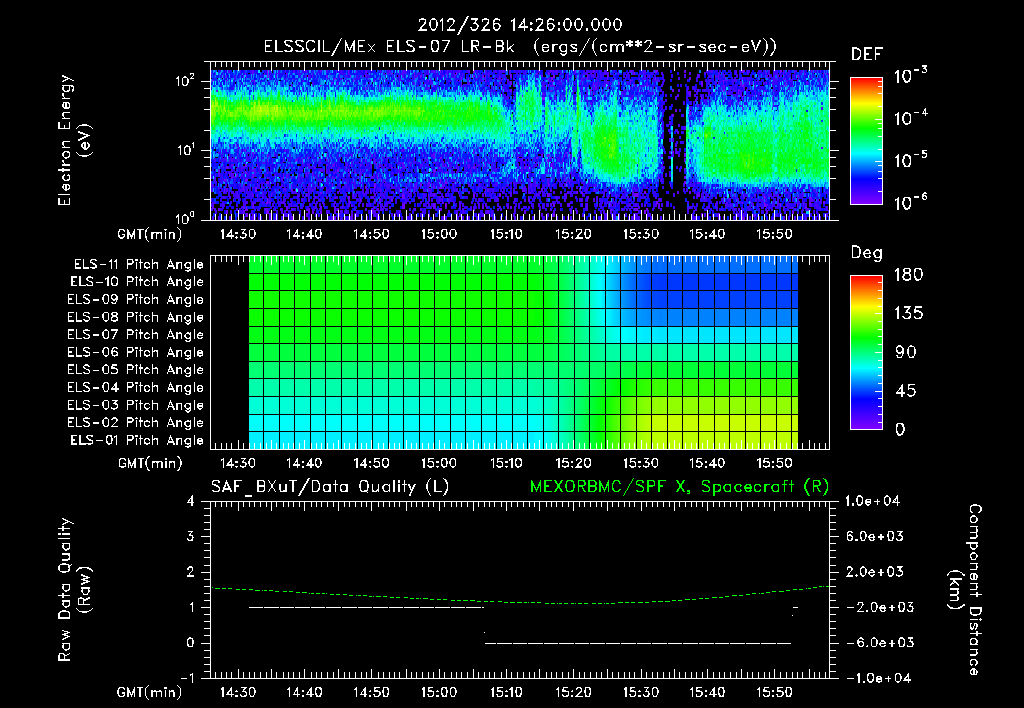Click the ELS-05 Pitch Angle row label

pos(136,370)
